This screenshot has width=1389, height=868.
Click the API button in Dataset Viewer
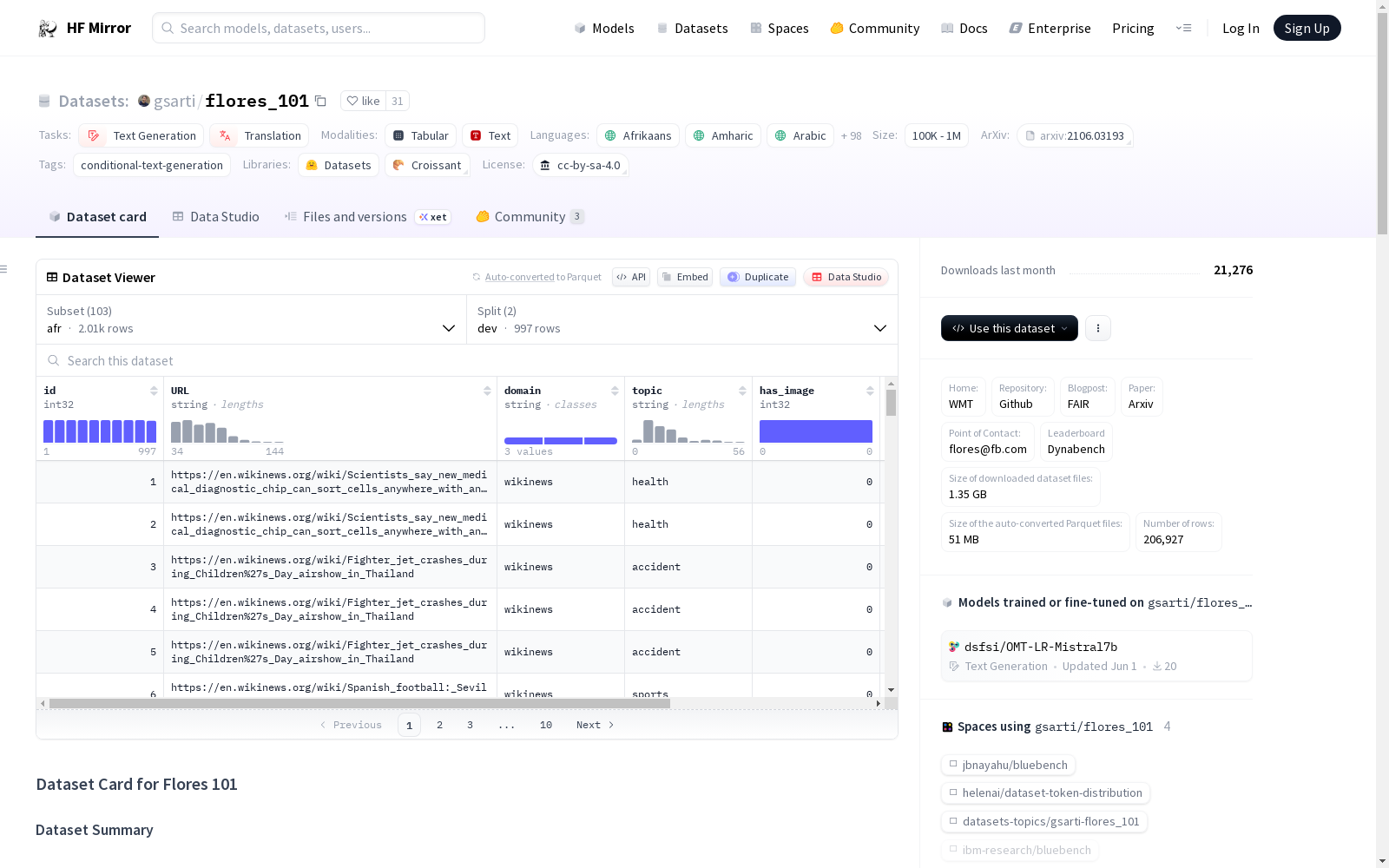[x=631, y=278]
